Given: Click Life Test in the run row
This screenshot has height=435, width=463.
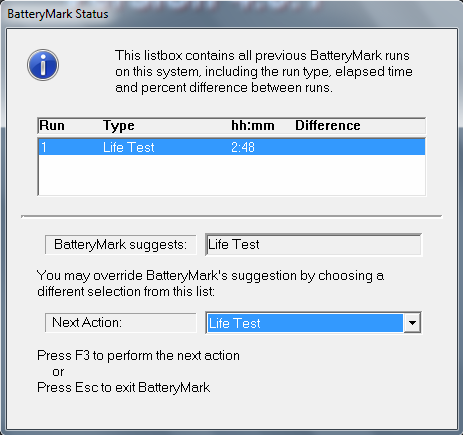Looking at the screenshot, I should coord(129,147).
